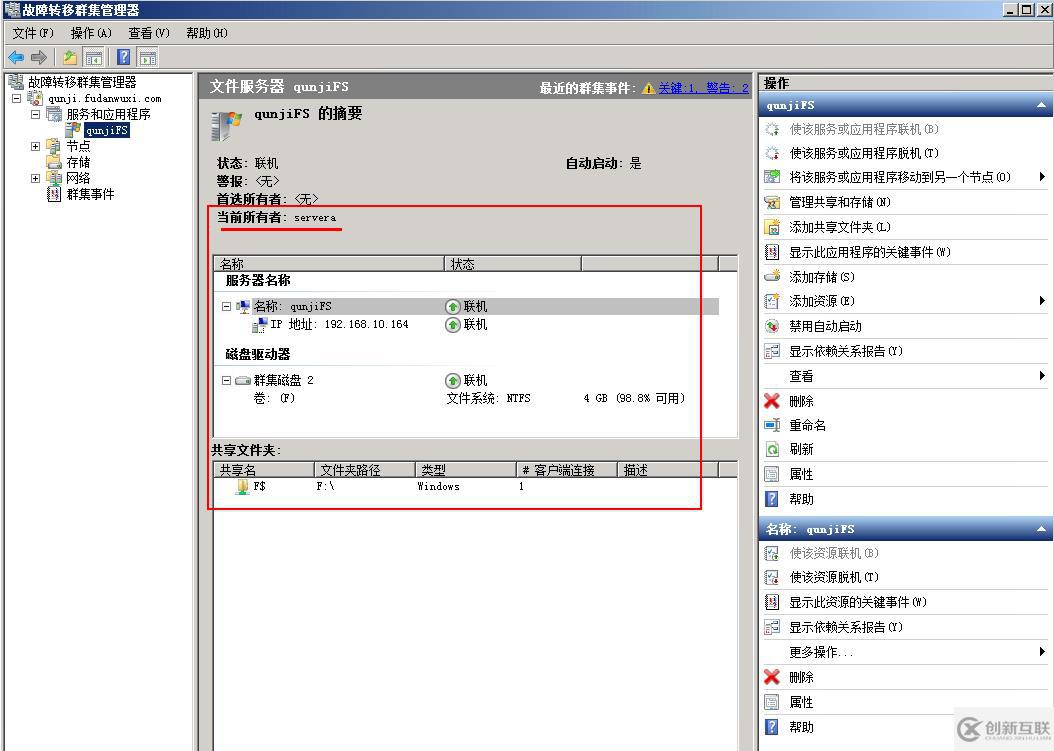The height and width of the screenshot is (751, 1054).
Task: Collapse the 服务和应用程序 tree node
Action: tap(36, 114)
